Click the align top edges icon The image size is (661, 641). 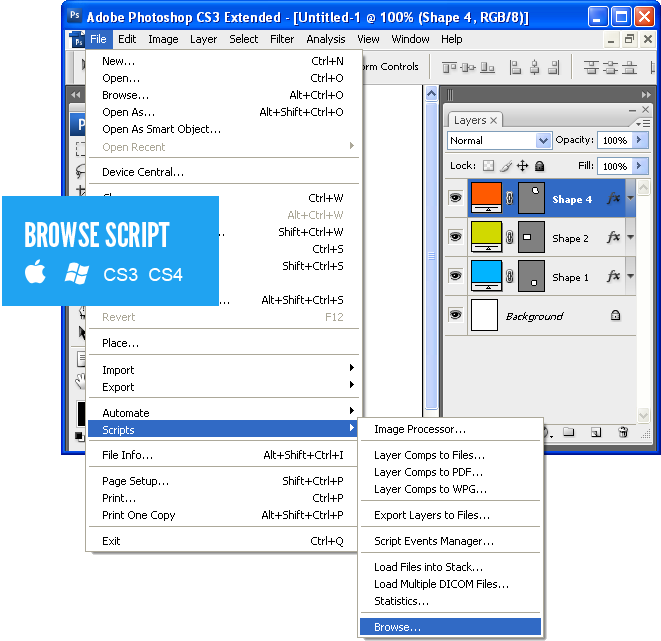tap(449, 67)
